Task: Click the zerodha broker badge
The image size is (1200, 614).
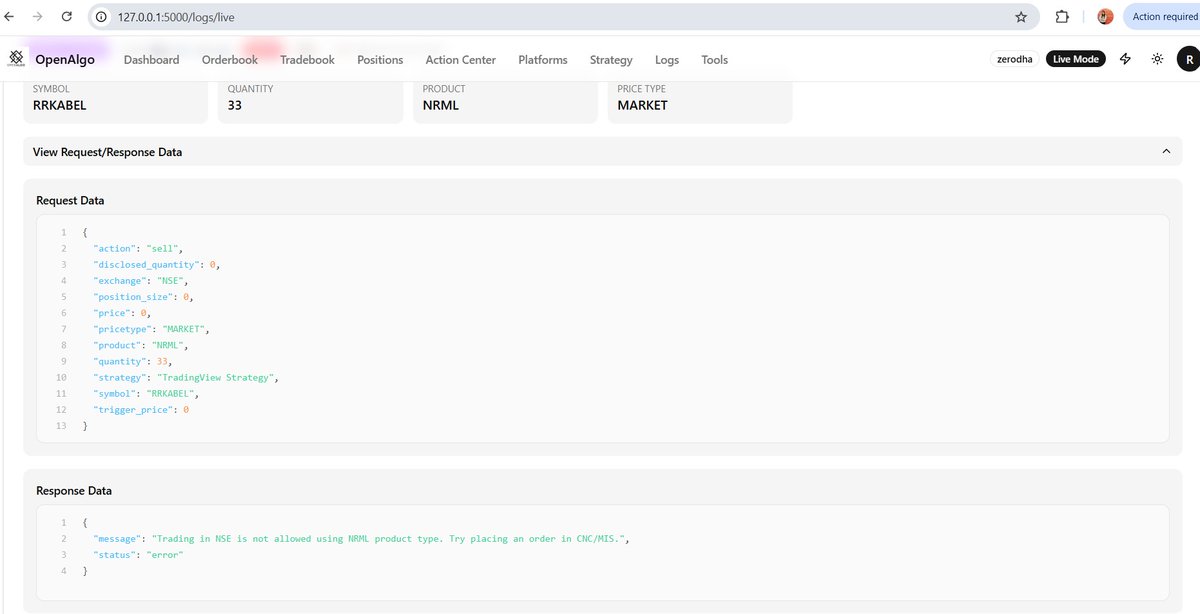Action: (x=1015, y=59)
